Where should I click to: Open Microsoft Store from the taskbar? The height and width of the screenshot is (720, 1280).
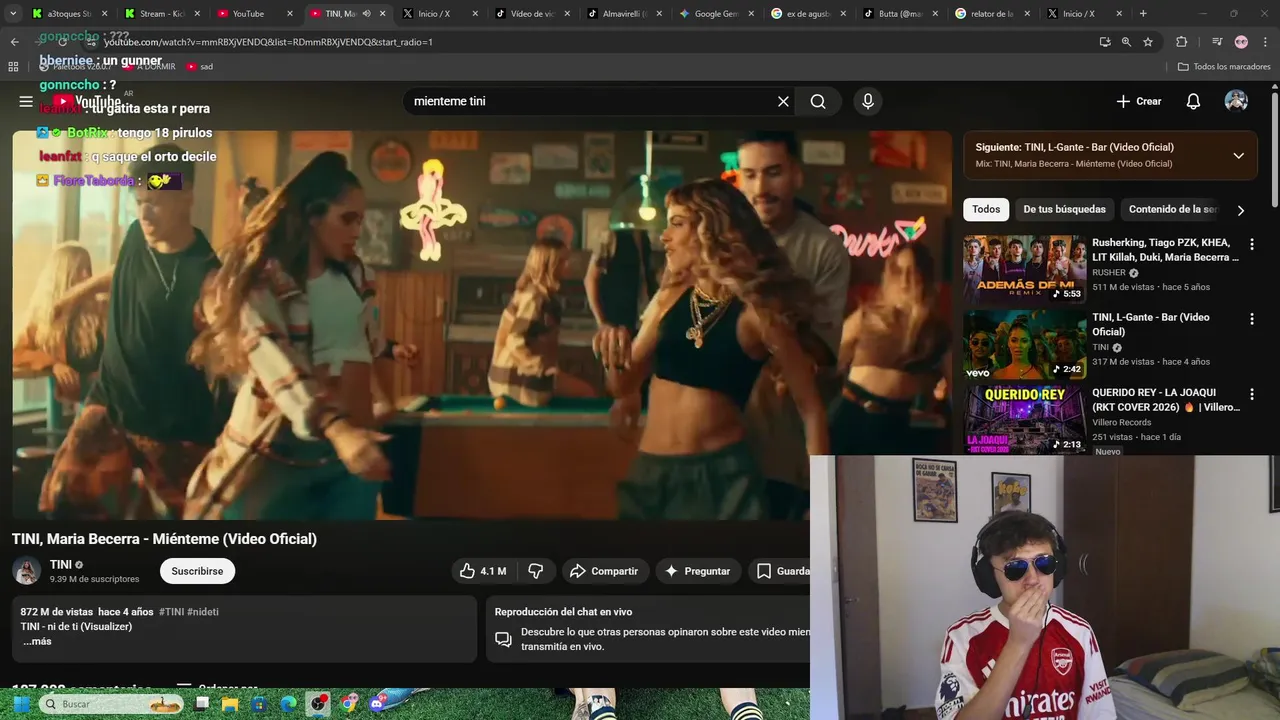pyautogui.click(x=260, y=704)
